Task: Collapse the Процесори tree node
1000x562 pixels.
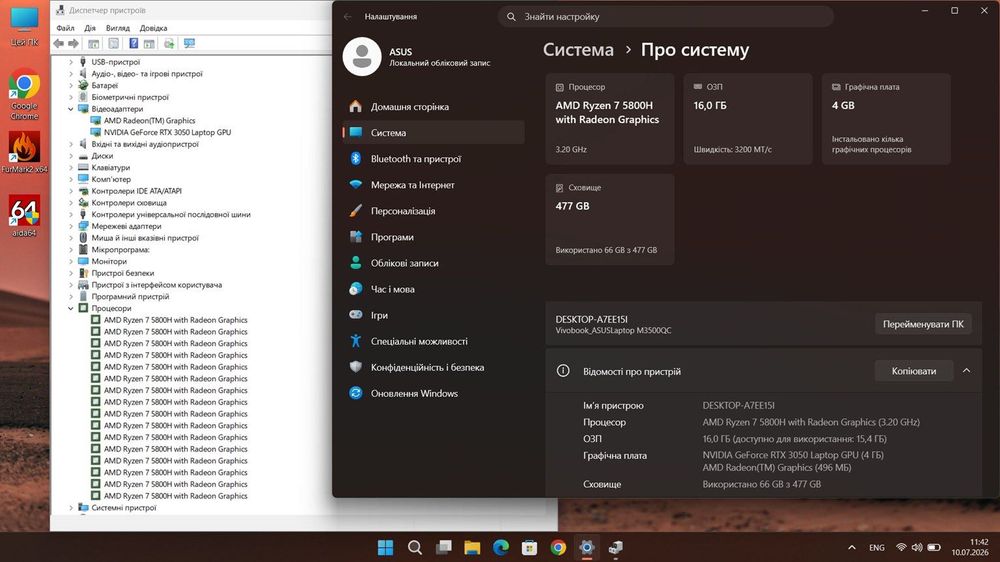Action: 71,308
